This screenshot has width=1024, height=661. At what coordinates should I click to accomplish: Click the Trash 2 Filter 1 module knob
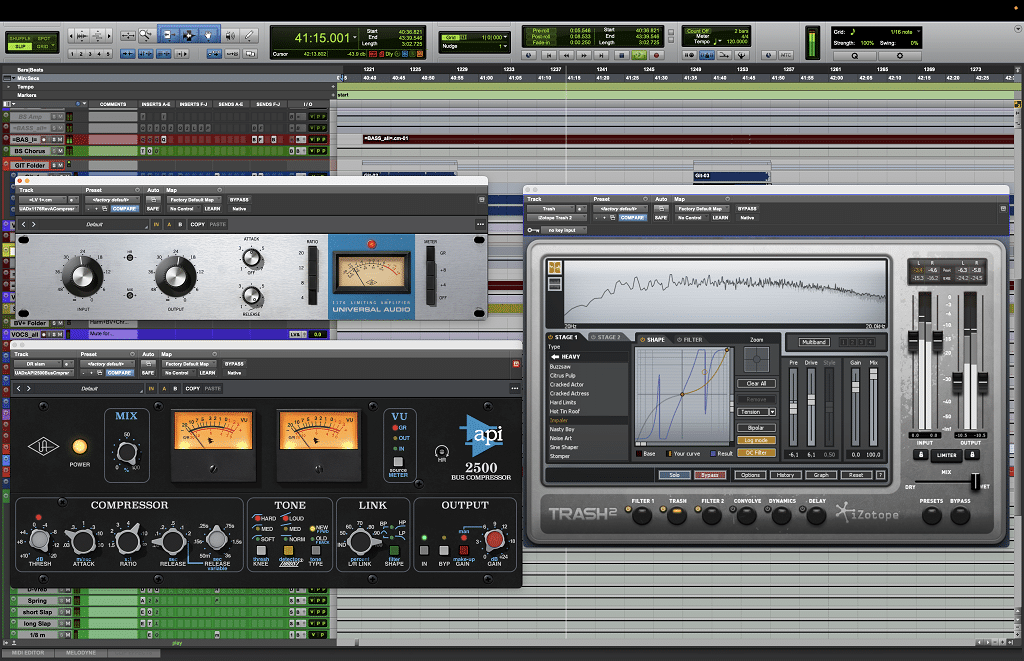point(643,516)
